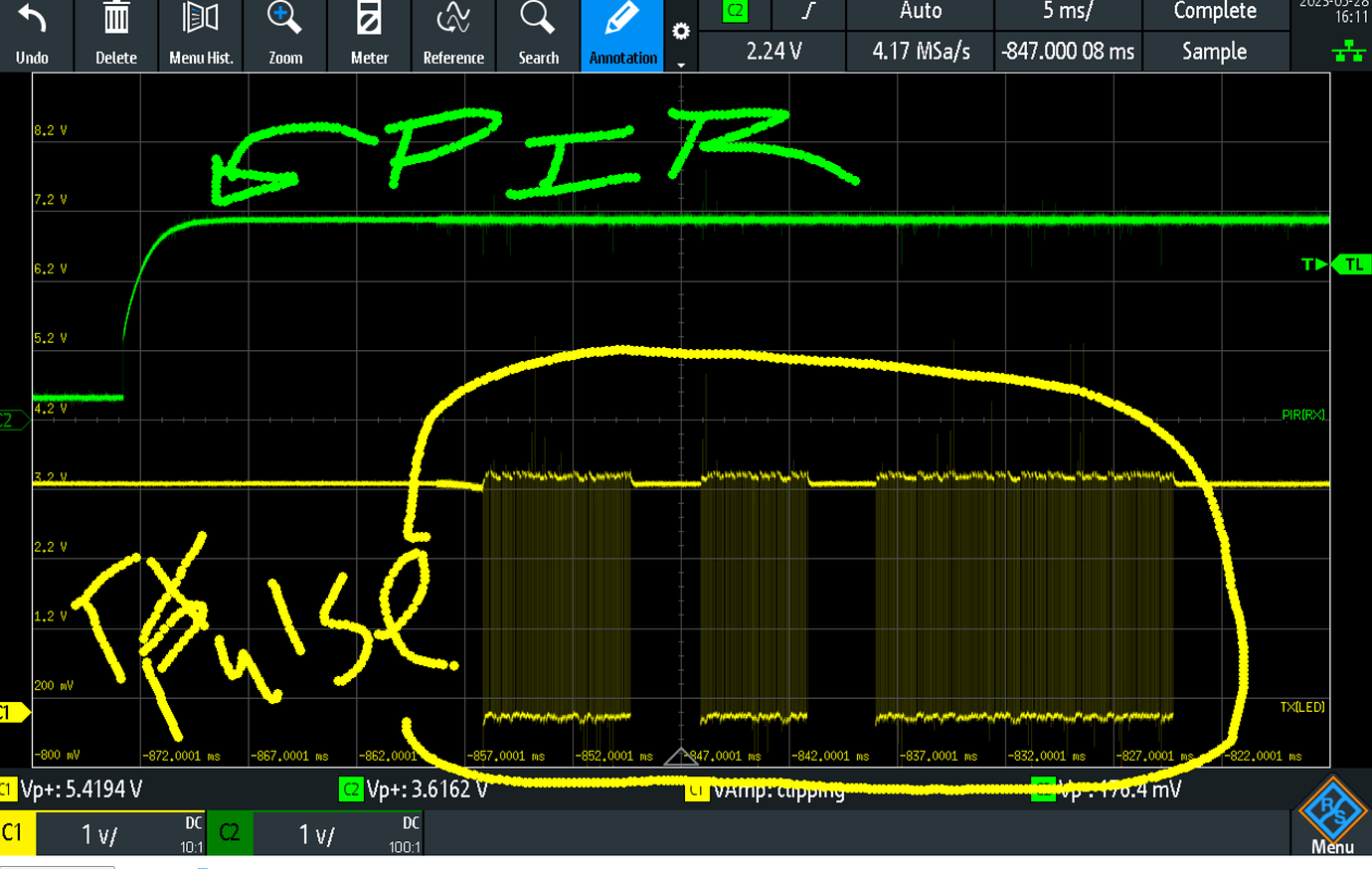Screen dimensions: 1372x869
Task: Start the Search function
Action: [x=537, y=35]
